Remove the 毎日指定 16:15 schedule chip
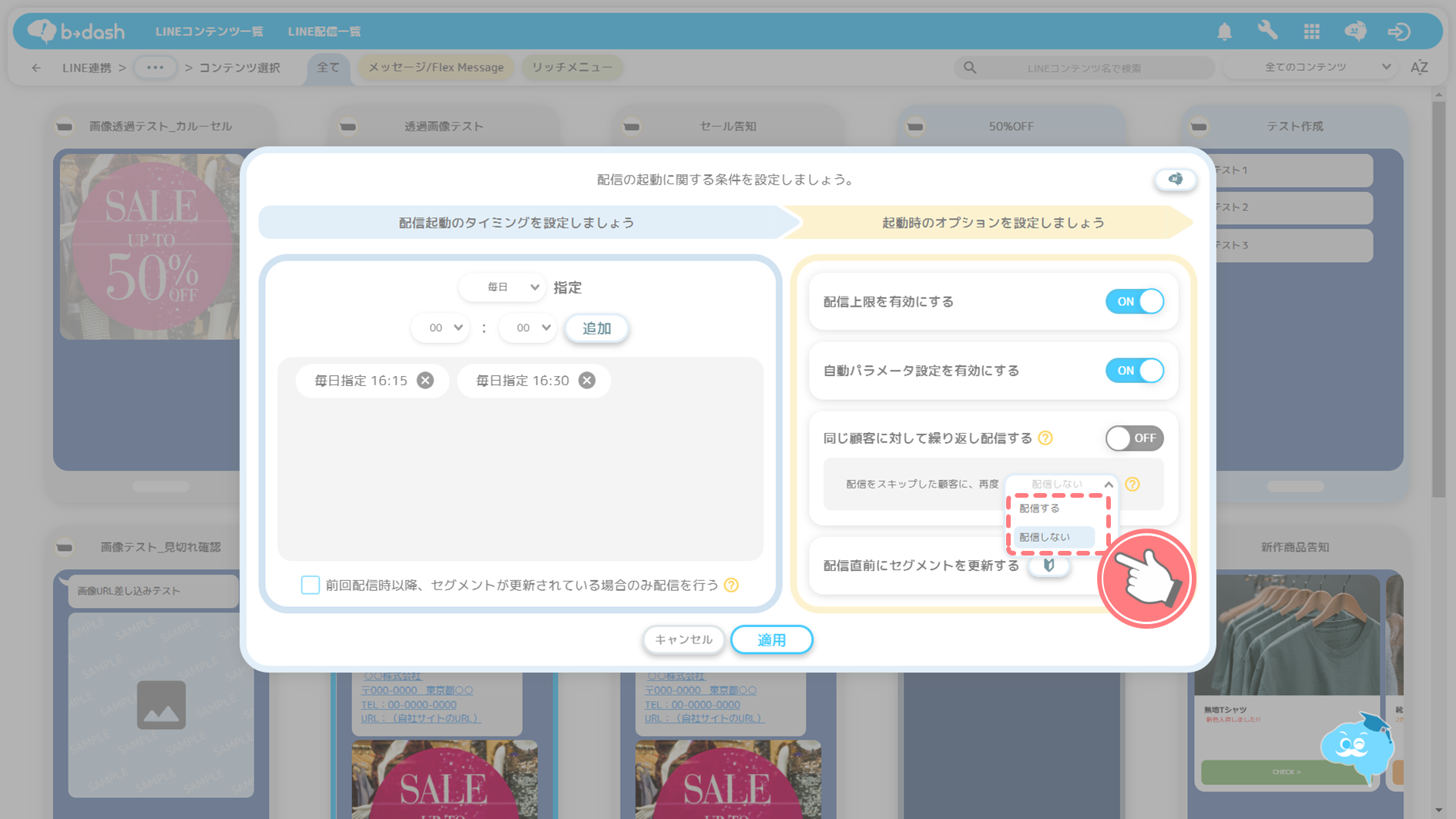 (x=425, y=381)
